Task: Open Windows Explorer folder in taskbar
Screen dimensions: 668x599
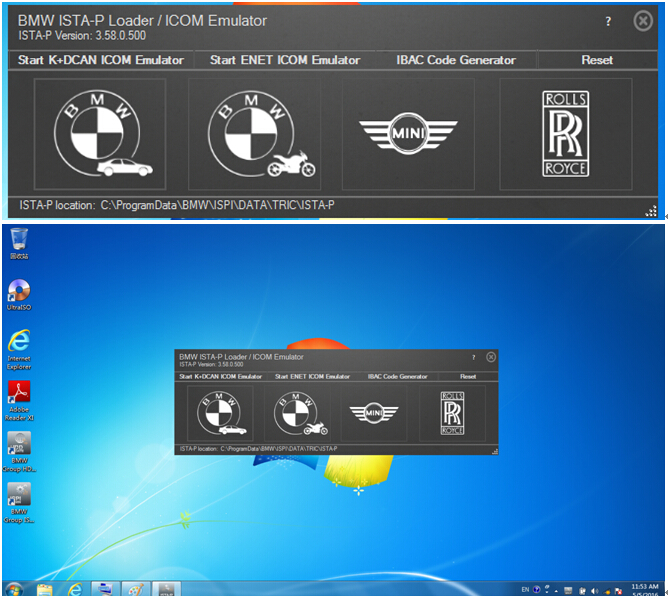Action: tap(44, 590)
